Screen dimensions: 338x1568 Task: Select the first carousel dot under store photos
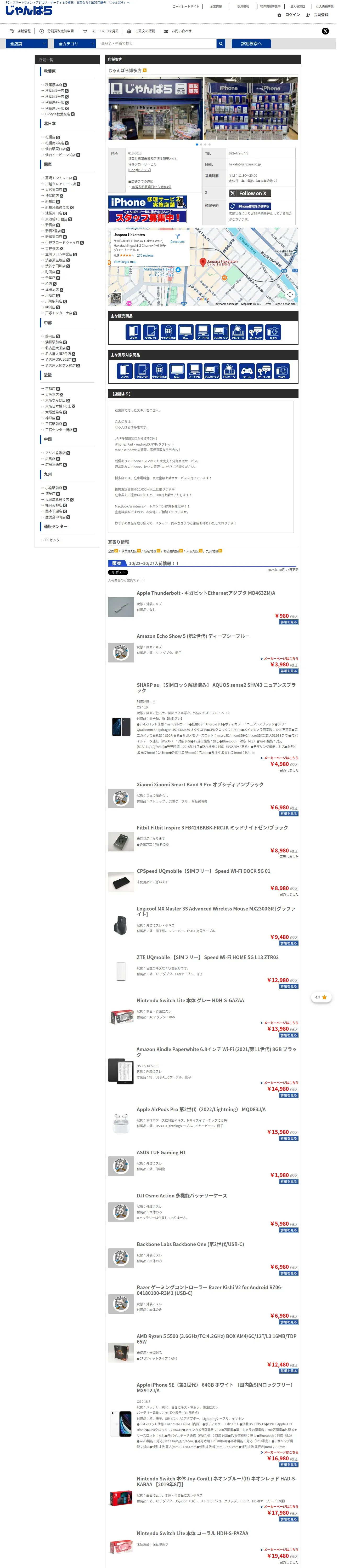[x=197, y=145]
